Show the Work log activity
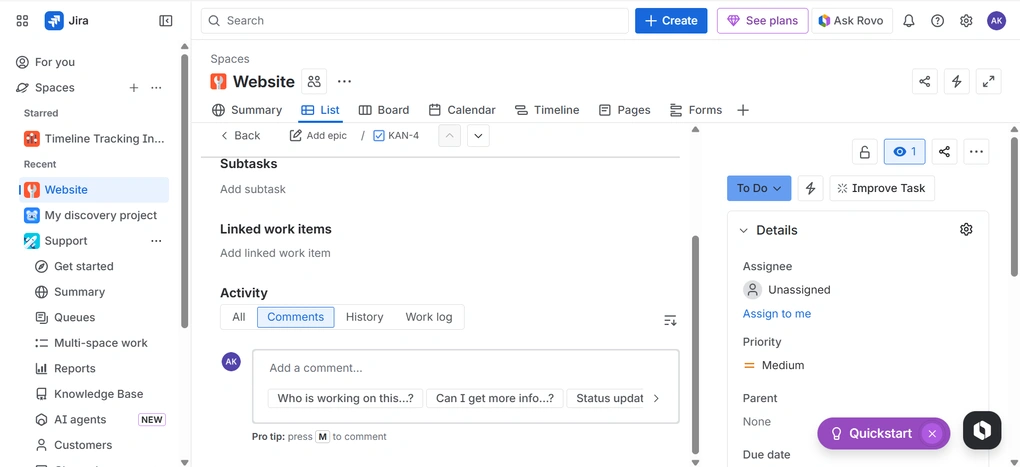Image resolution: width=1020 pixels, height=467 pixels. coord(429,317)
